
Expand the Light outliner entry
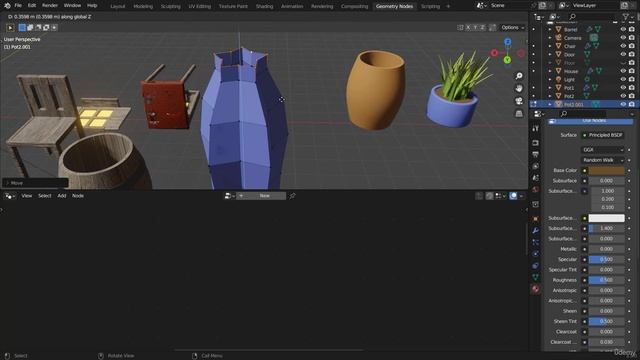tap(550, 80)
